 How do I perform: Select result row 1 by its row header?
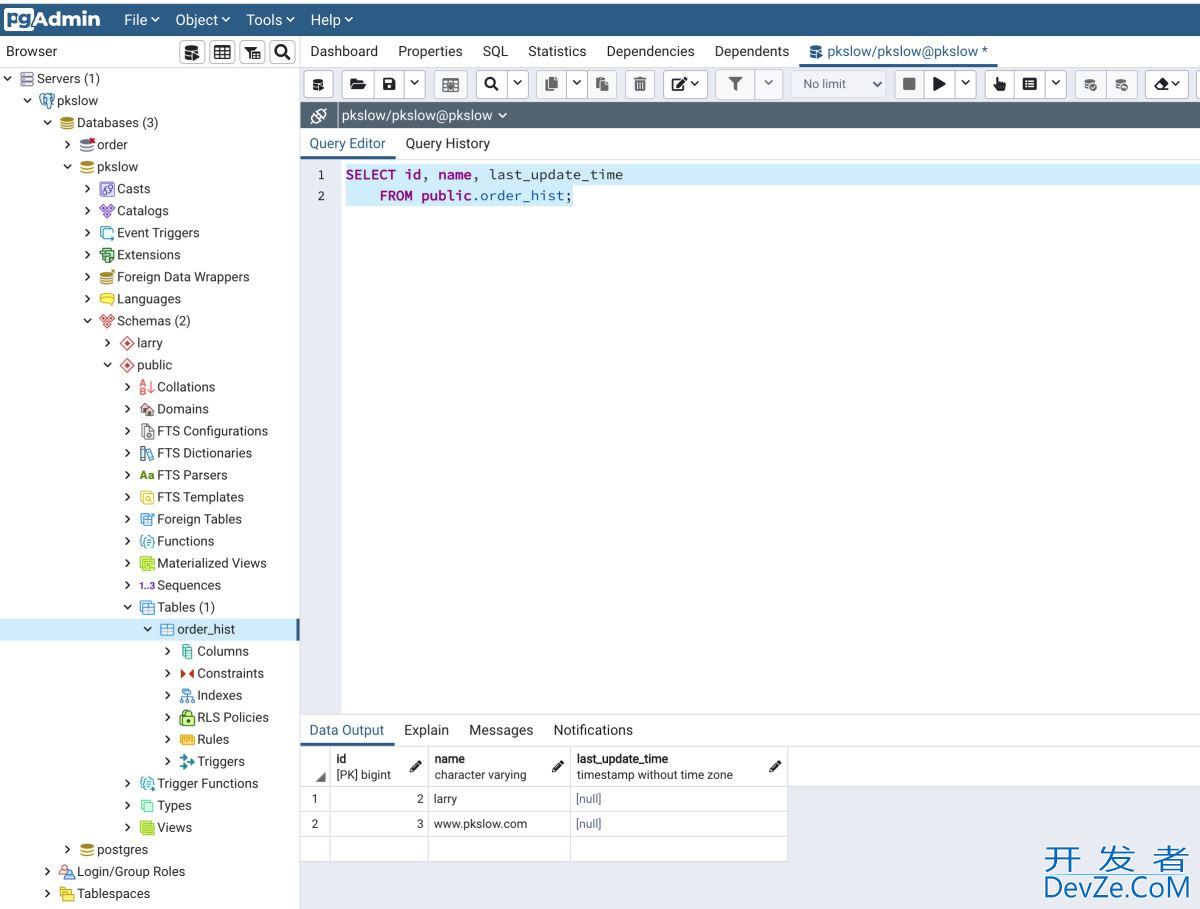click(315, 799)
